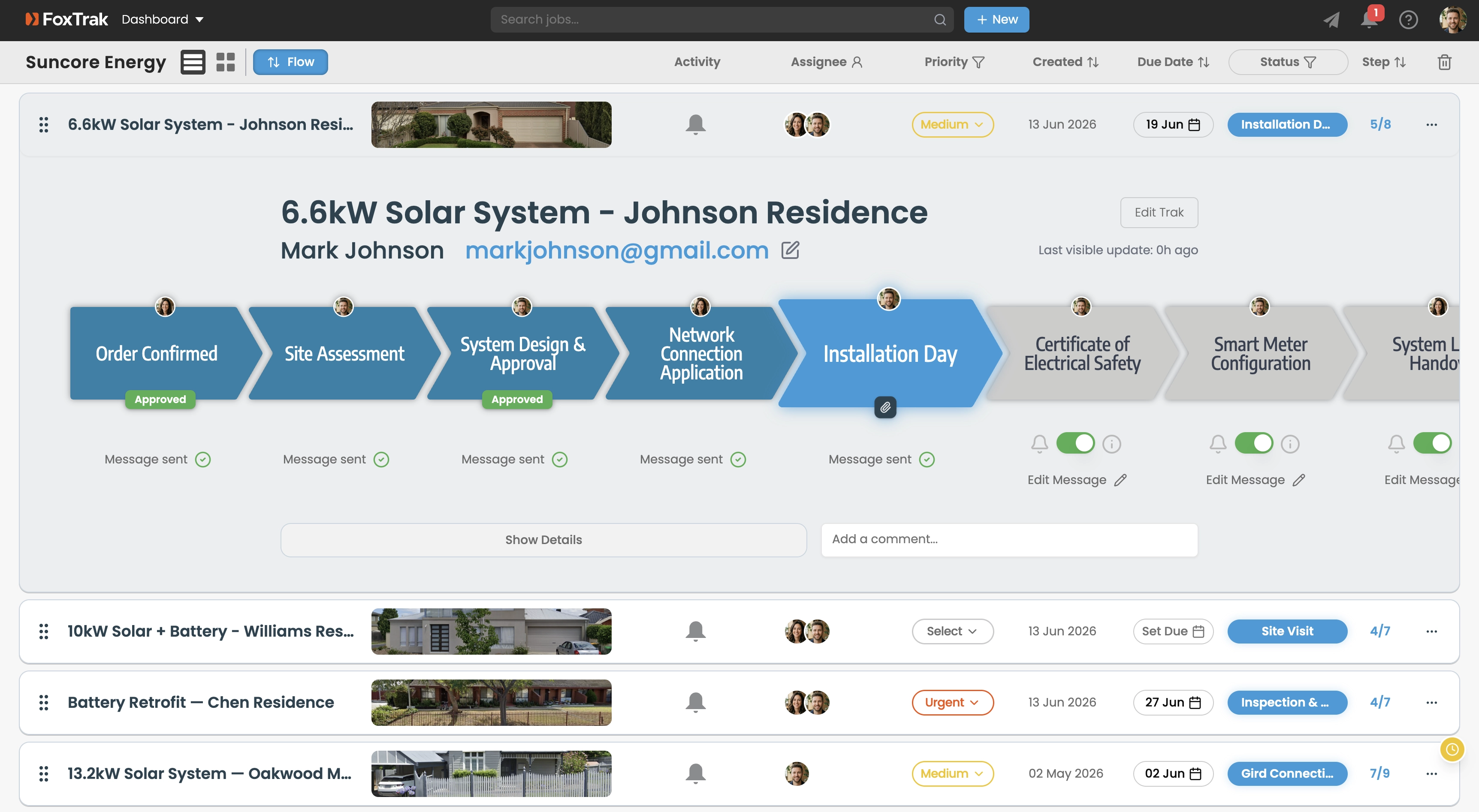1479x812 pixels.
Task: Switch to grid view icon
Action: pos(226,62)
